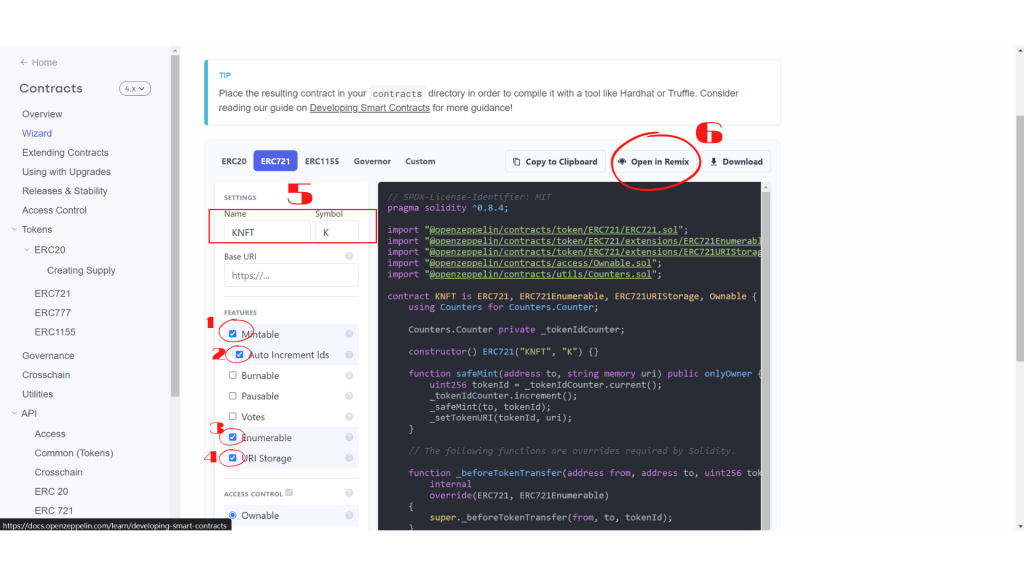Click Copy to Clipboard button

click(554, 161)
